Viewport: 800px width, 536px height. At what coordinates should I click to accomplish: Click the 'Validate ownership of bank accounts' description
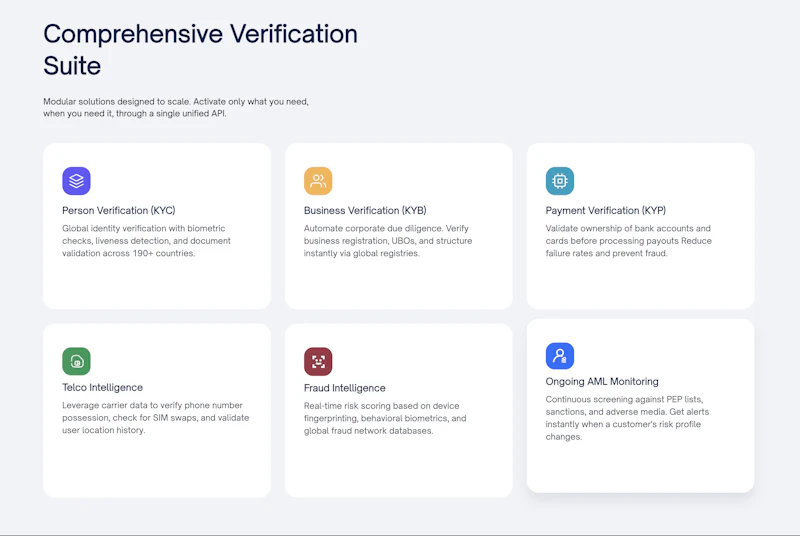point(629,241)
